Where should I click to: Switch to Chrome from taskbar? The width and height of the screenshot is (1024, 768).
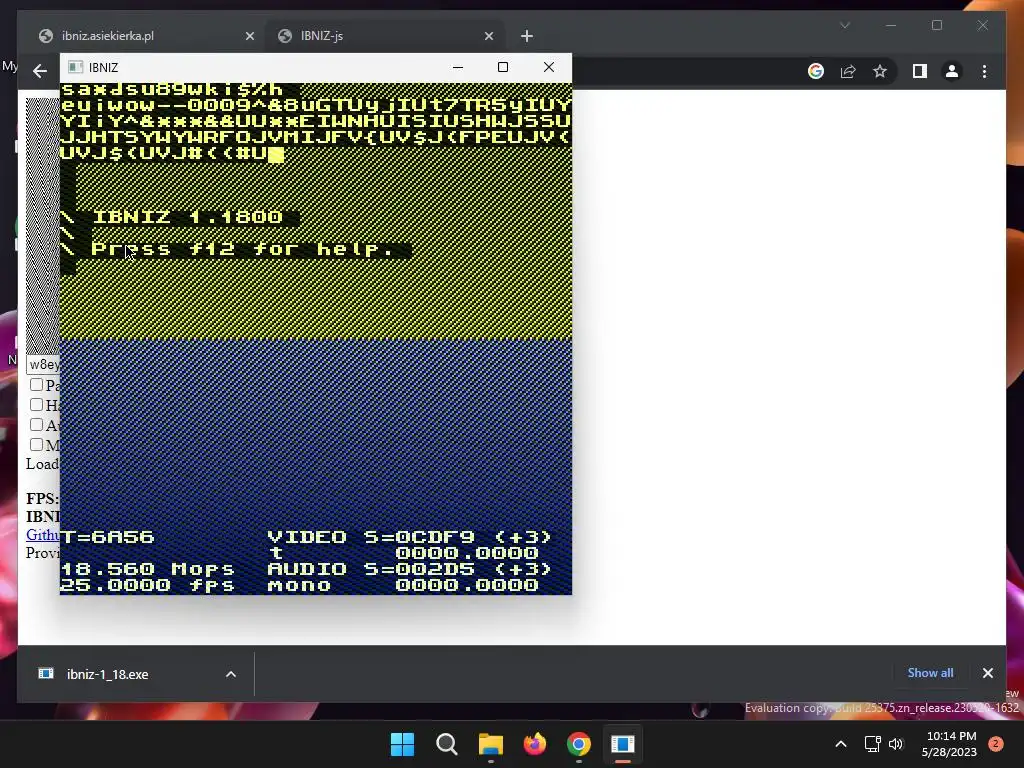pos(579,744)
